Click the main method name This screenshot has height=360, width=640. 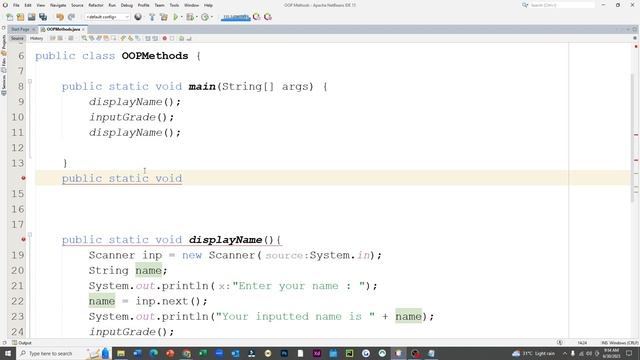202,87
